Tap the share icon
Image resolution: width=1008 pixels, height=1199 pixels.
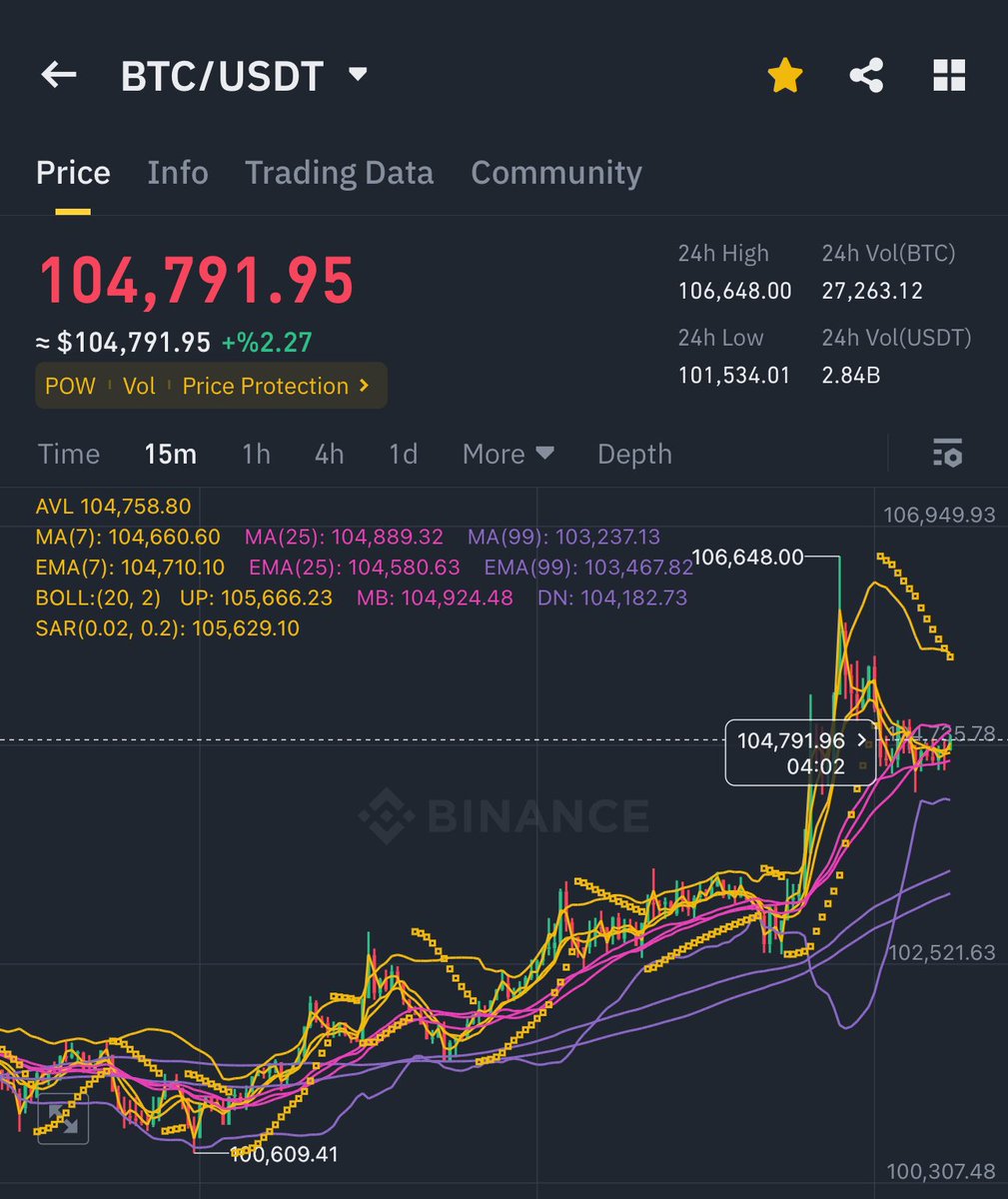click(x=866, y=75)
